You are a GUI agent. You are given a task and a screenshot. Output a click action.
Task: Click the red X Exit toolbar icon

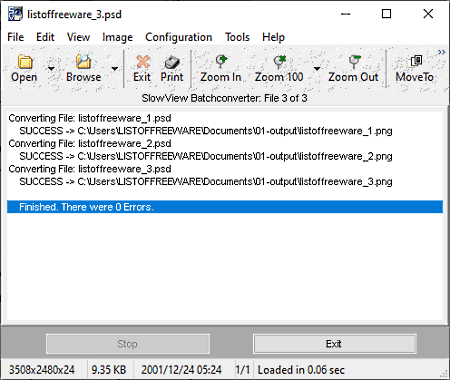(143, 62)
